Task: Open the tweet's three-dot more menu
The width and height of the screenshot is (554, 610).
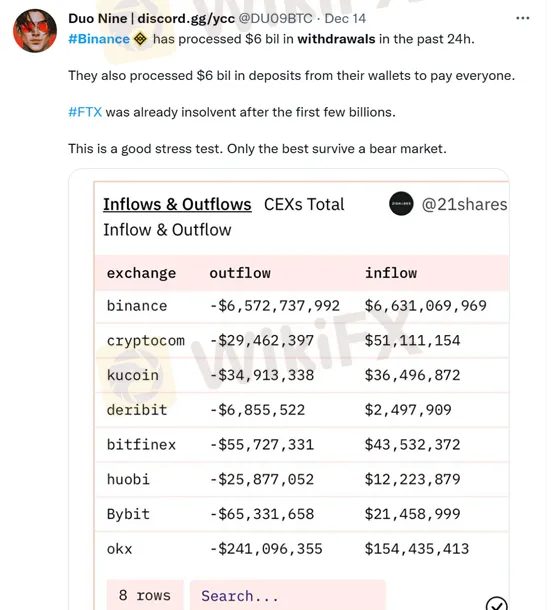Action: coord(522,18)
